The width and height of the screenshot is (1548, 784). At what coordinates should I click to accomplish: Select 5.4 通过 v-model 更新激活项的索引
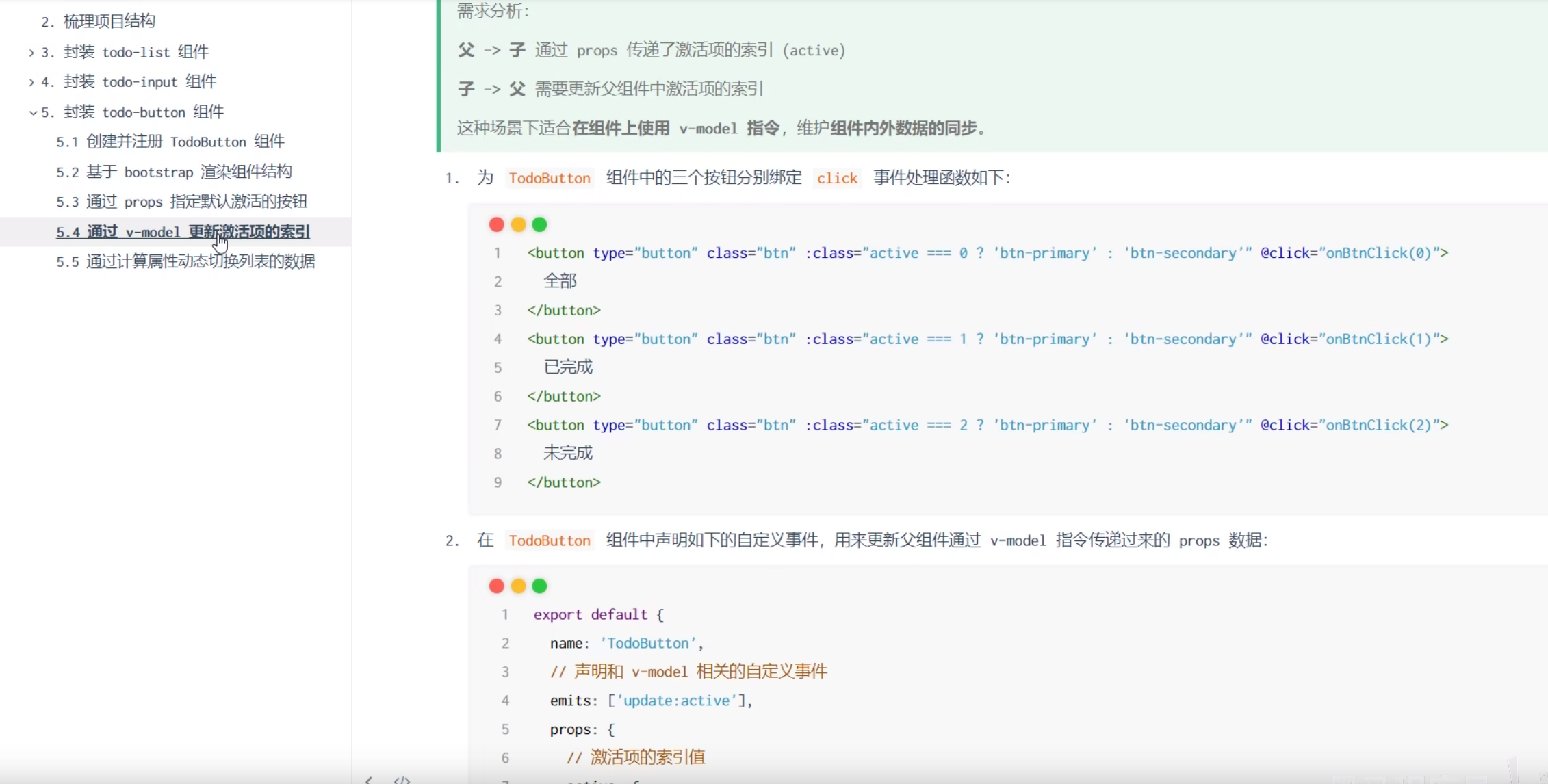(x=183, y=232)
